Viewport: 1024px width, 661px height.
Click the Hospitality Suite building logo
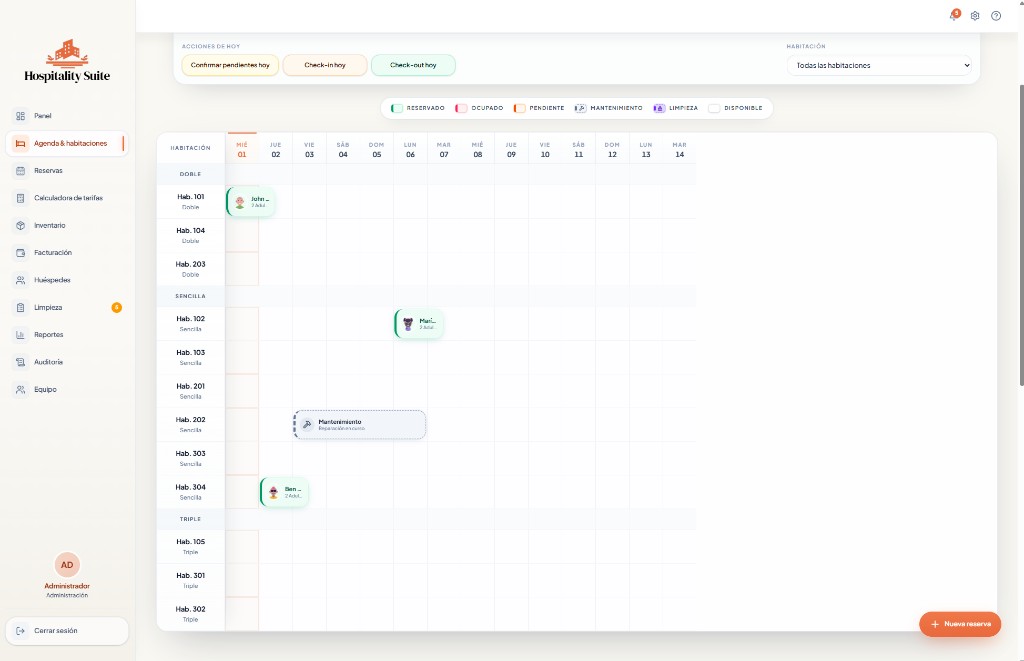(67, 53)
